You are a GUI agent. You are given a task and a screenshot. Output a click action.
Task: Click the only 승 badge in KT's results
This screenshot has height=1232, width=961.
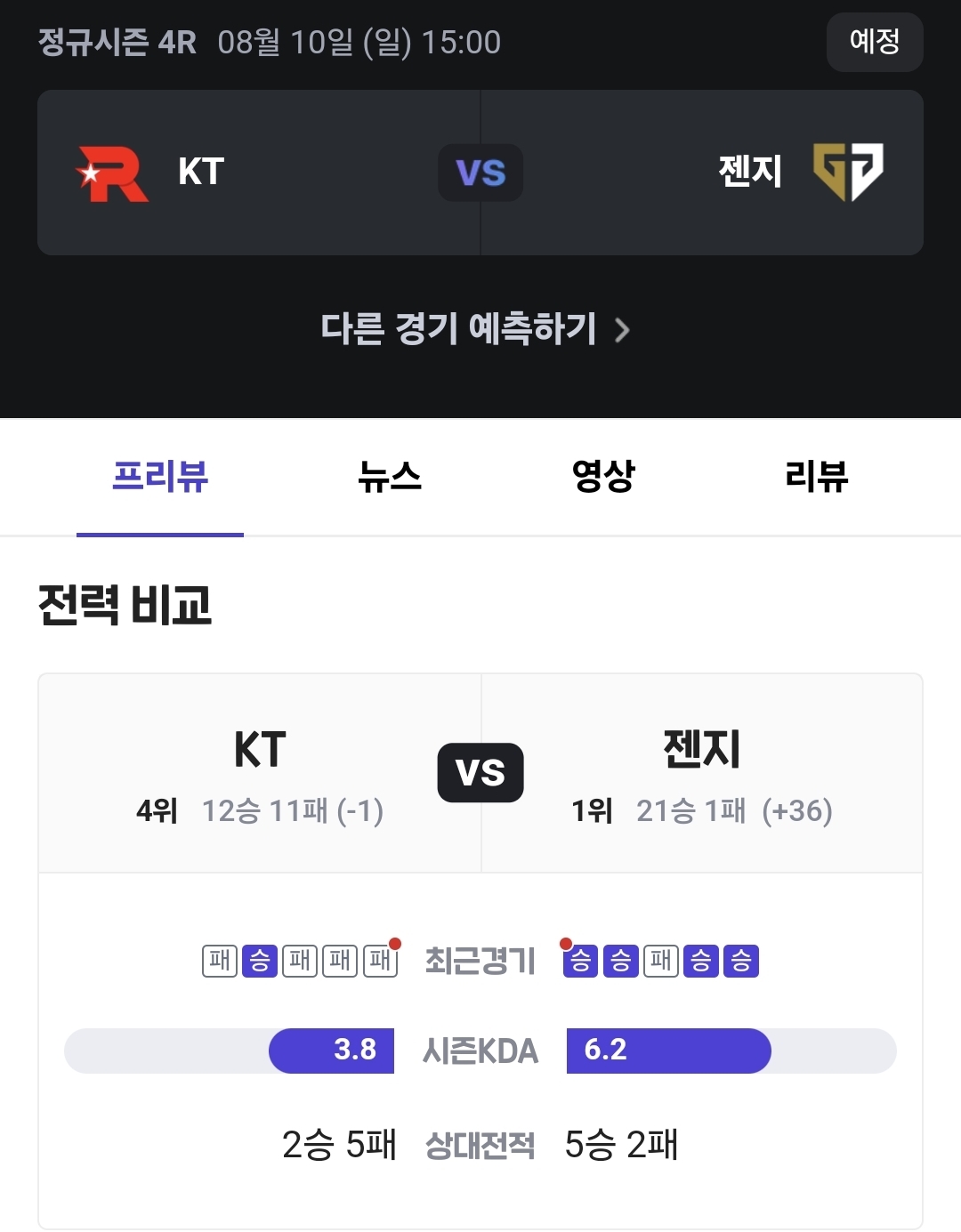coord(260,961)
